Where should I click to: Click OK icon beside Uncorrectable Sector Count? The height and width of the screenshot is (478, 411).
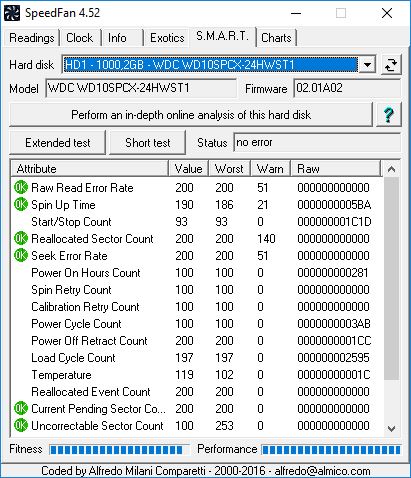click(21, 426)
